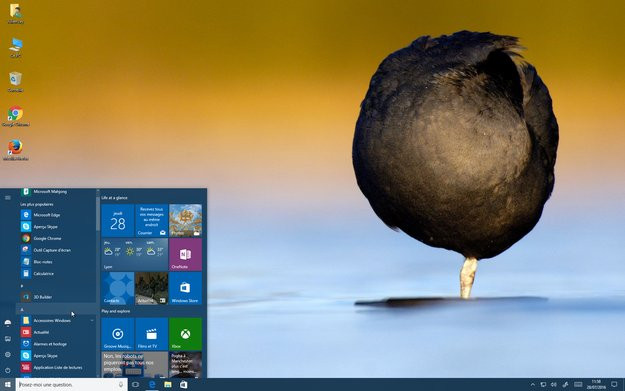The image size is (625, 391).
Task: Open the Films et TV tile
Action: (151, 334)
